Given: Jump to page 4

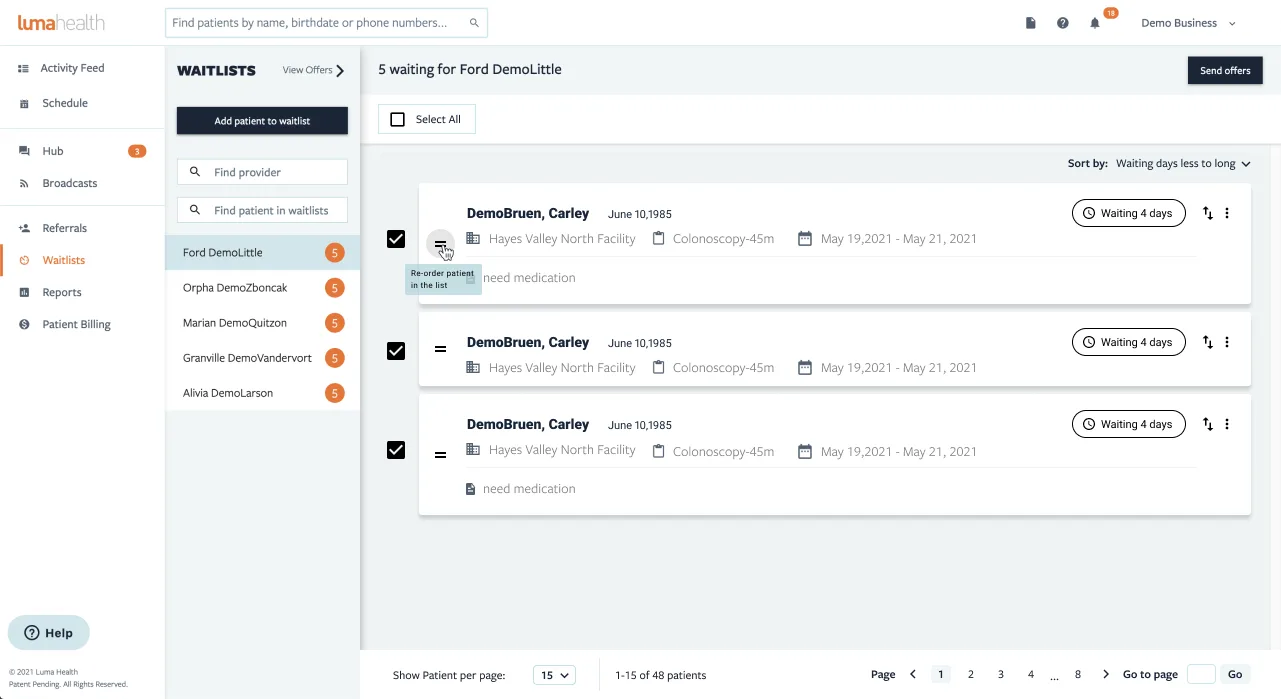Looking at the screenshot, I should (1030, 674).
